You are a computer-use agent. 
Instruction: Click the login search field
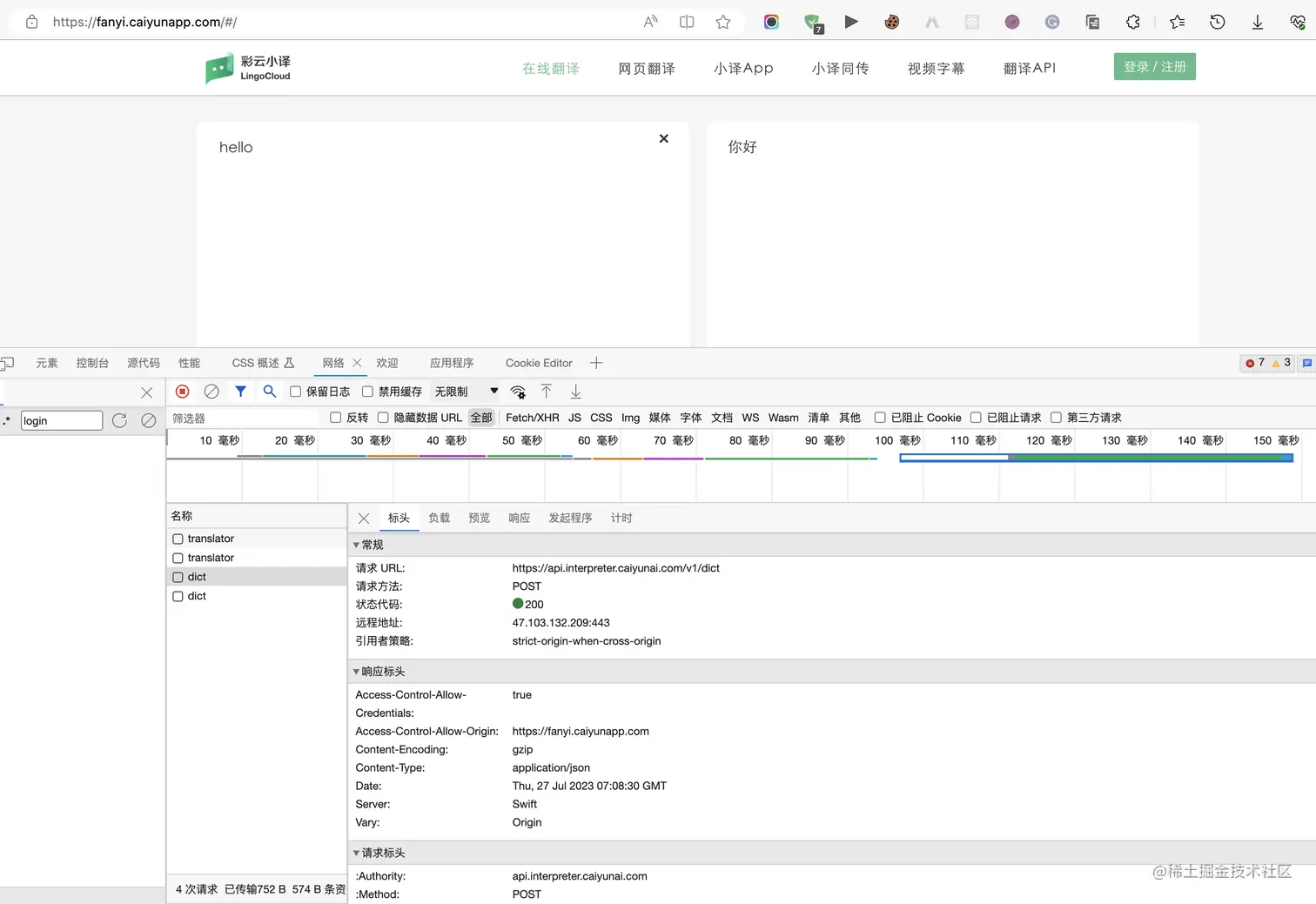[62, 420]
